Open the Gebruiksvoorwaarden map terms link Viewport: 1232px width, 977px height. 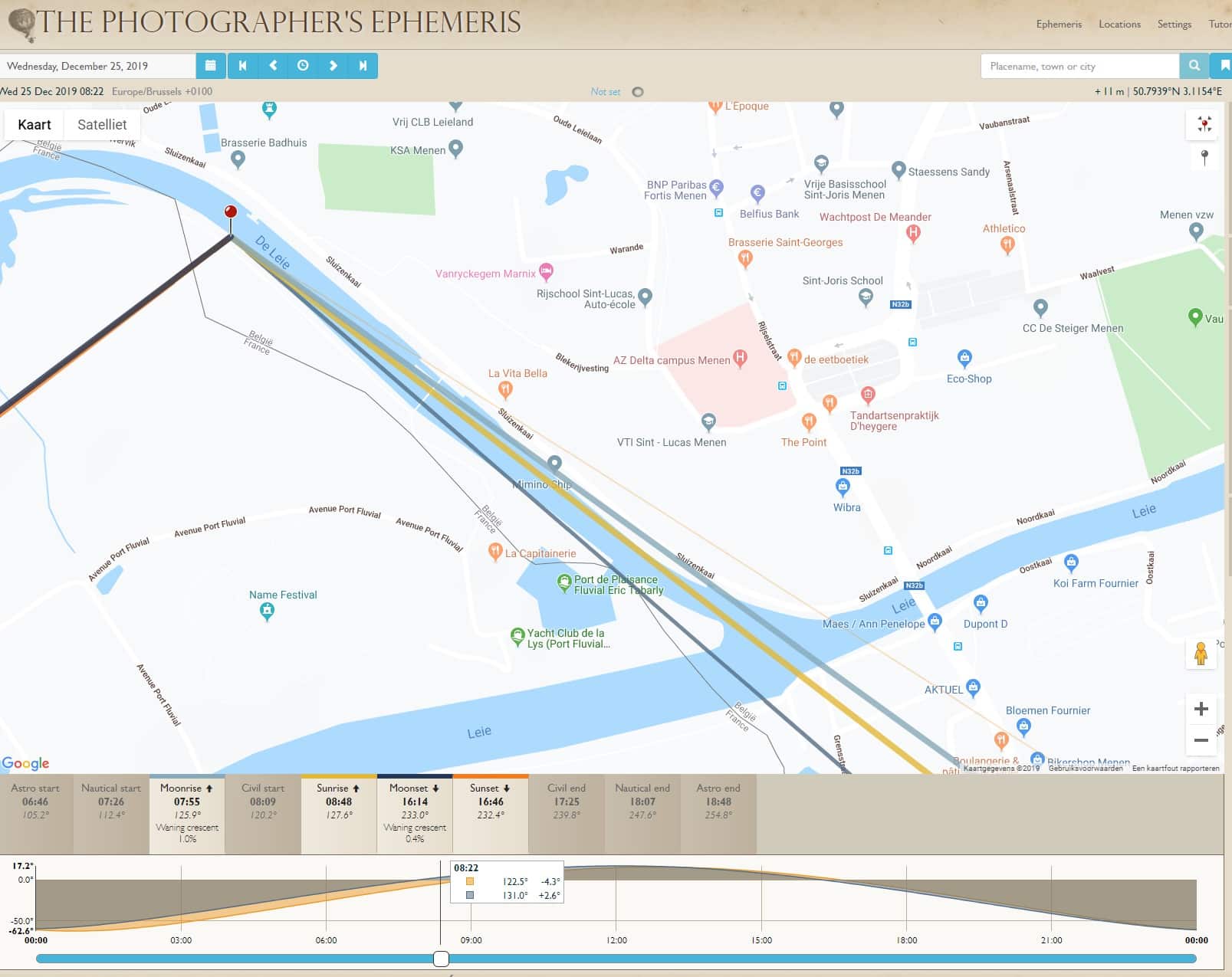tap(1086, 768)
